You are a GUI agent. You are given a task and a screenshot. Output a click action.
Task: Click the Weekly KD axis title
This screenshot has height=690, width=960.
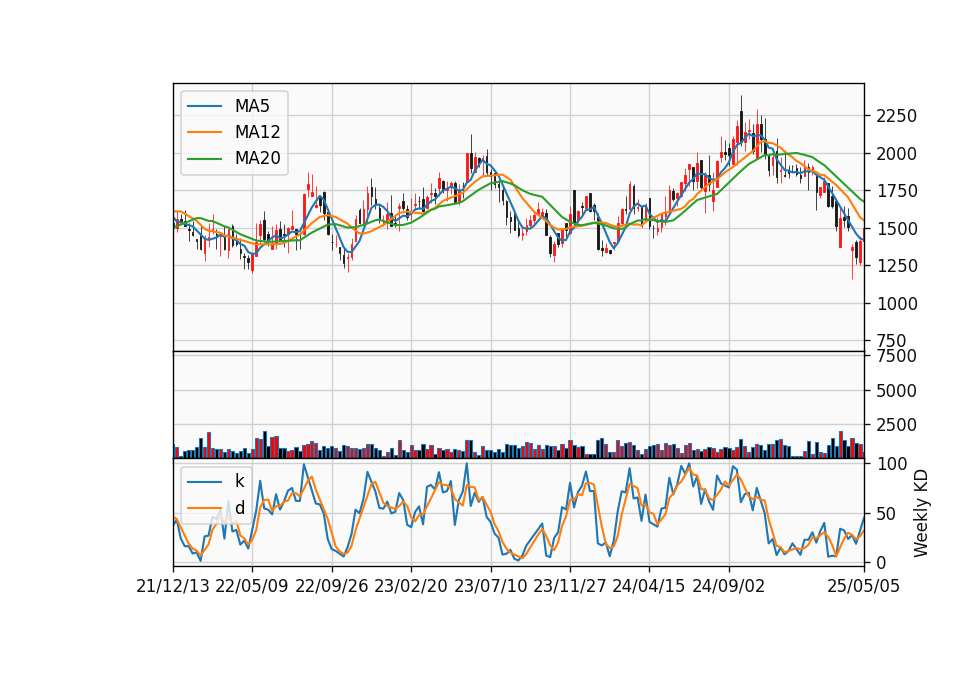pyautogui.click(x=921, y=514)
